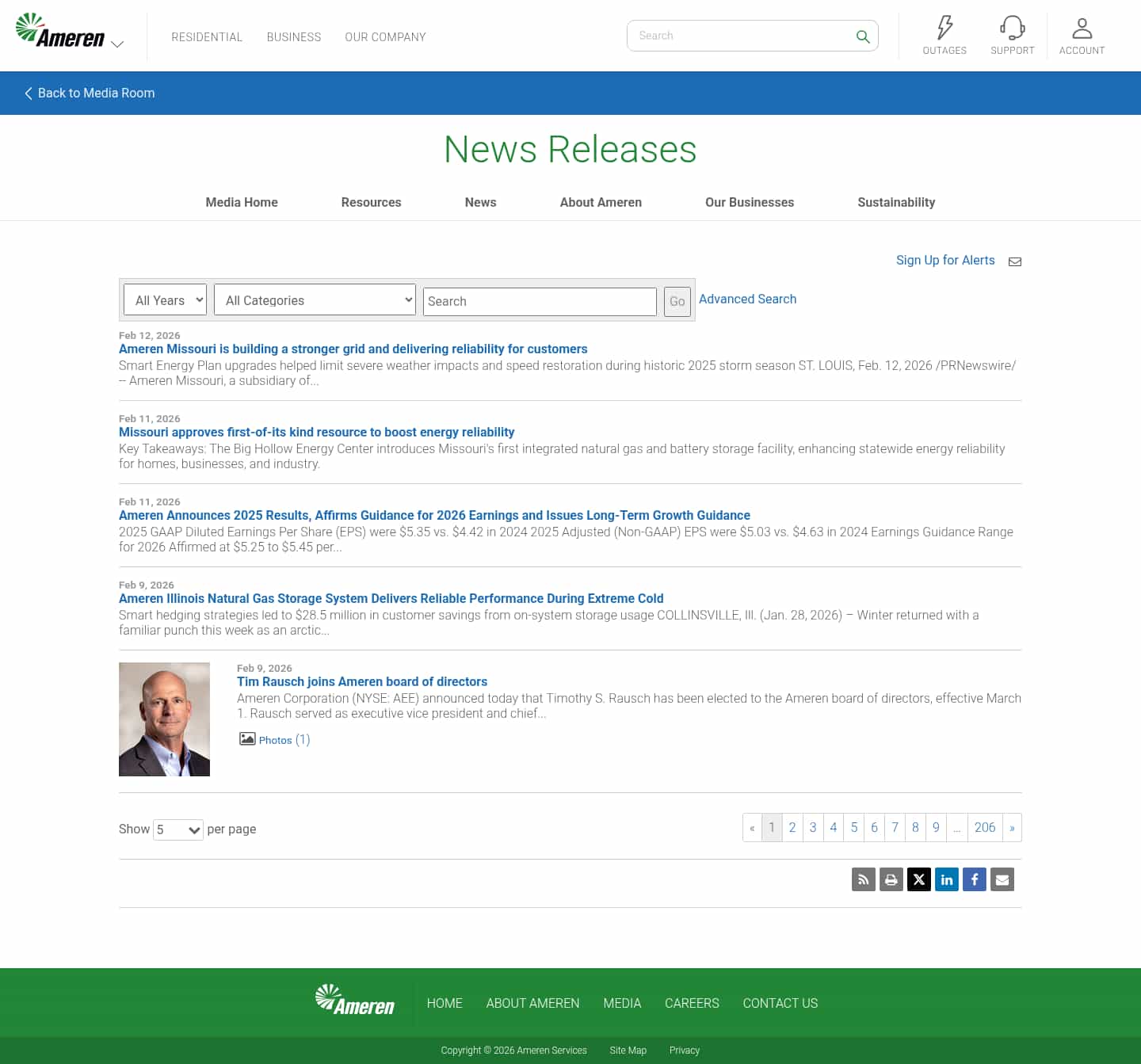
Task: Share news releases on LinkedIn
Action: [946, 879]
